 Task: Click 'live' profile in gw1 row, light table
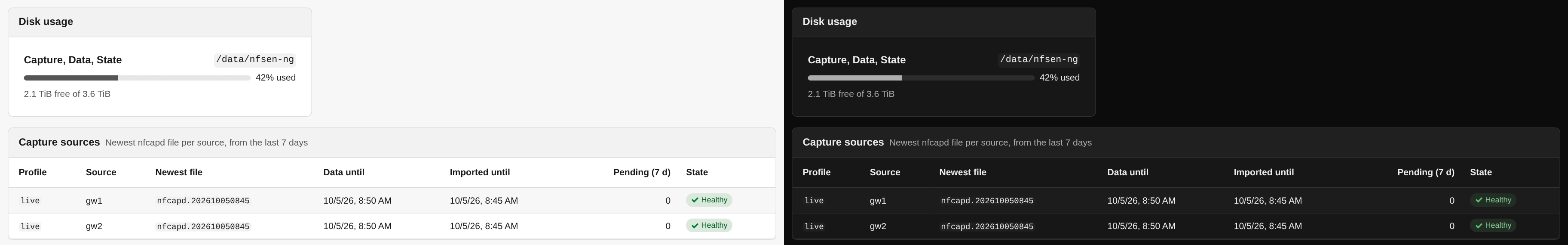(x=31, y=201)
